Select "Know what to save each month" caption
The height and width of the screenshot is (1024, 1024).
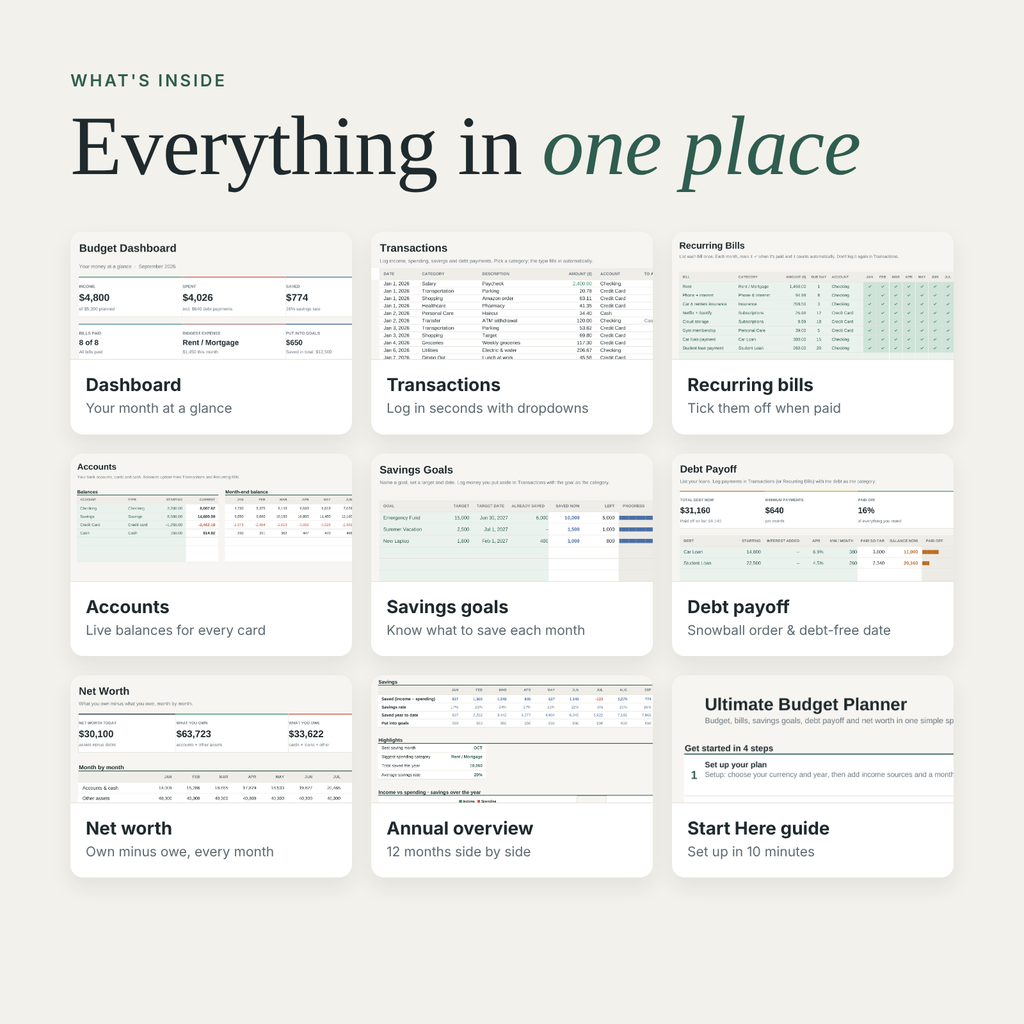pyautogui.click(x=486, y=630)
